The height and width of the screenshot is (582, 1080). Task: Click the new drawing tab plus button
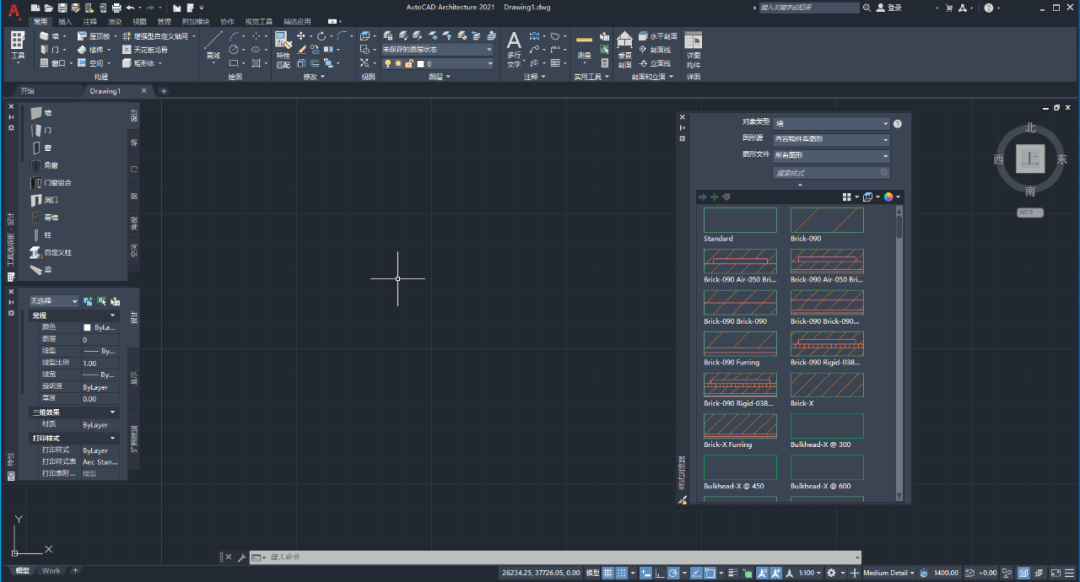pyautogui.click(x=164, y=91)
